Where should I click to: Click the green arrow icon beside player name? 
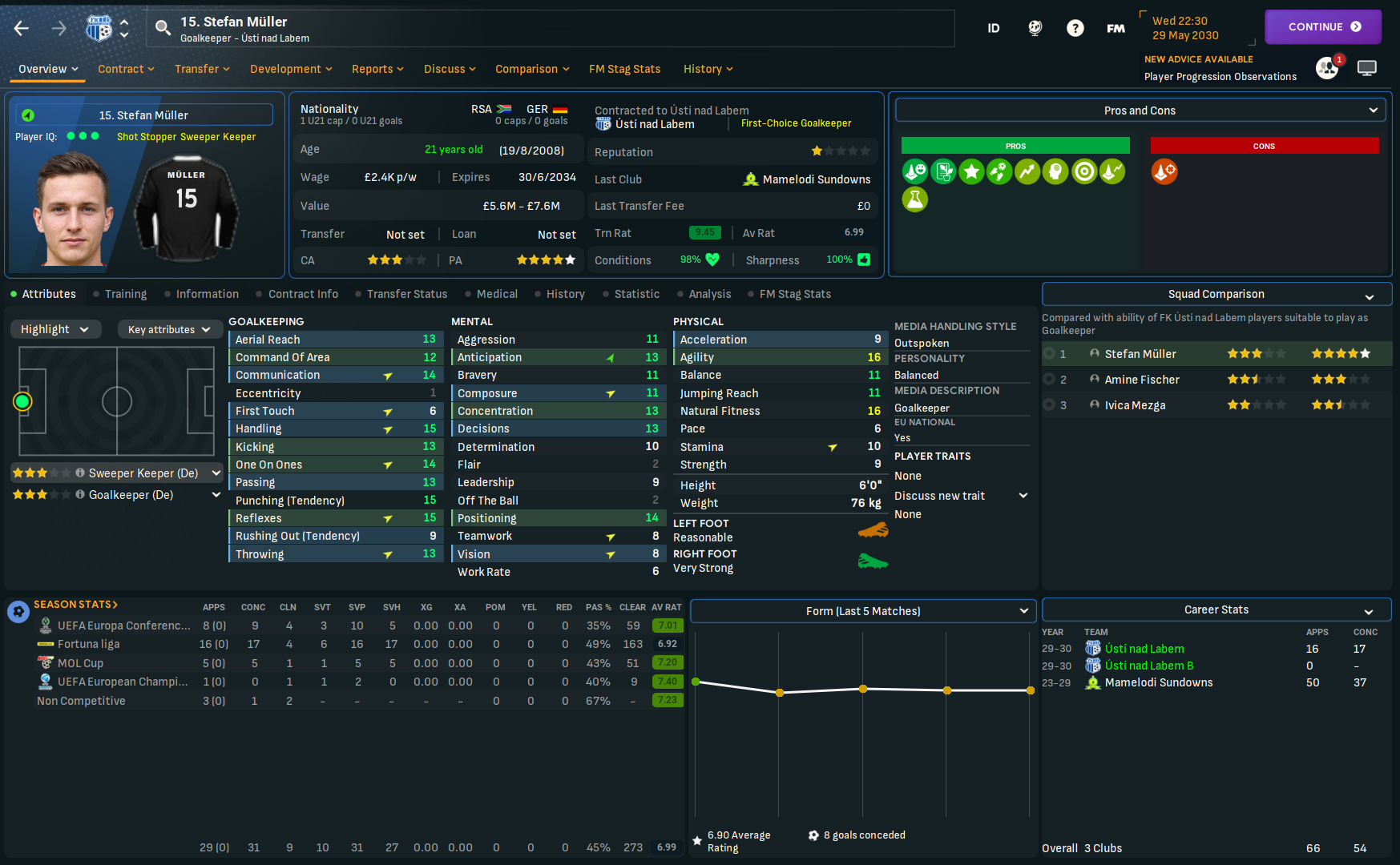point(28,115)
